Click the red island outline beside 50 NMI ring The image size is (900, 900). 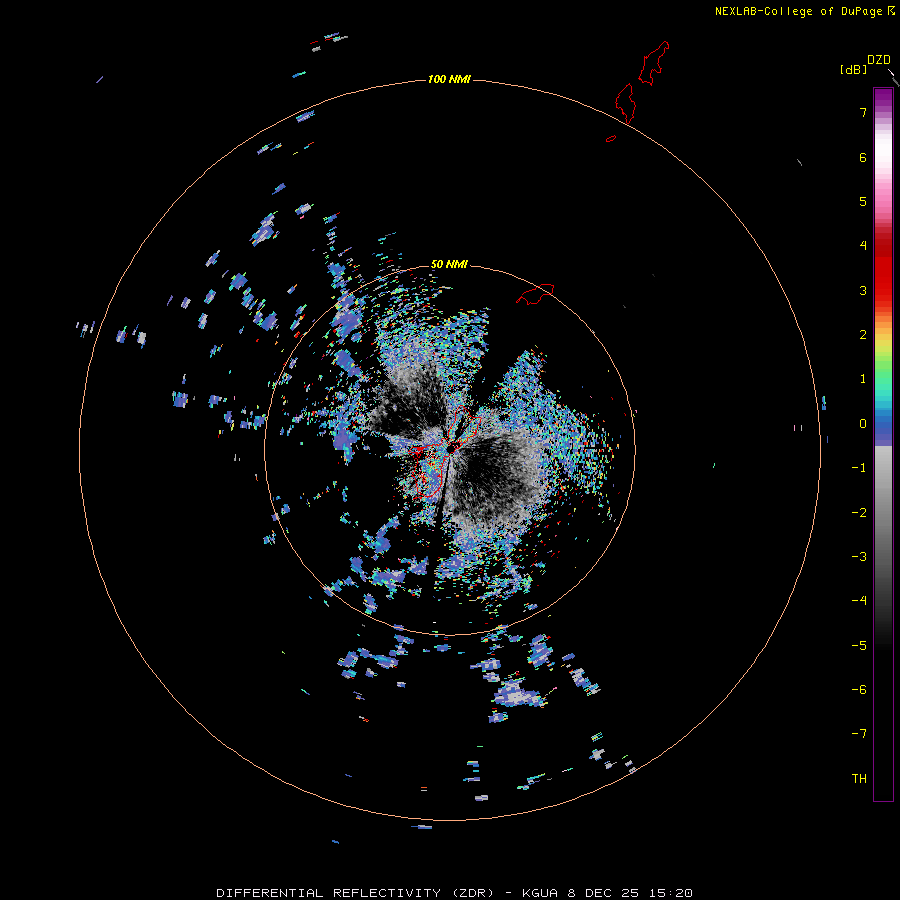click(535, 294)
